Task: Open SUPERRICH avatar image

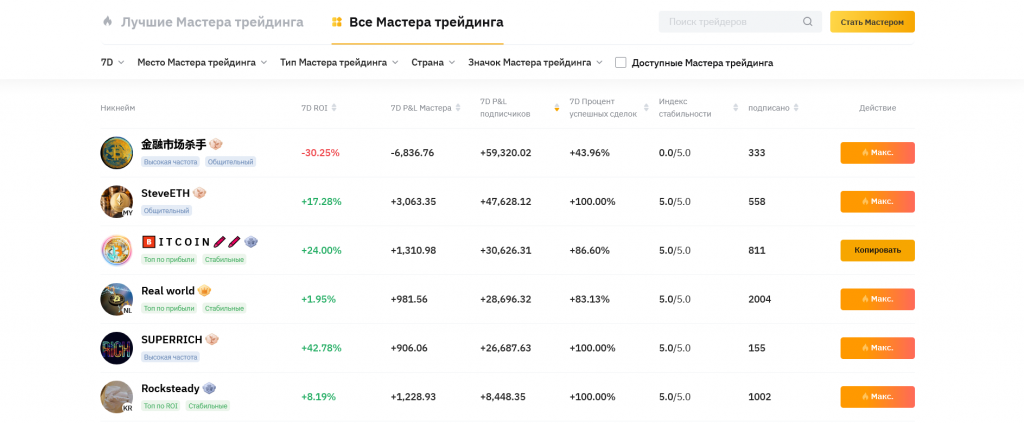Action: point(117,348)
